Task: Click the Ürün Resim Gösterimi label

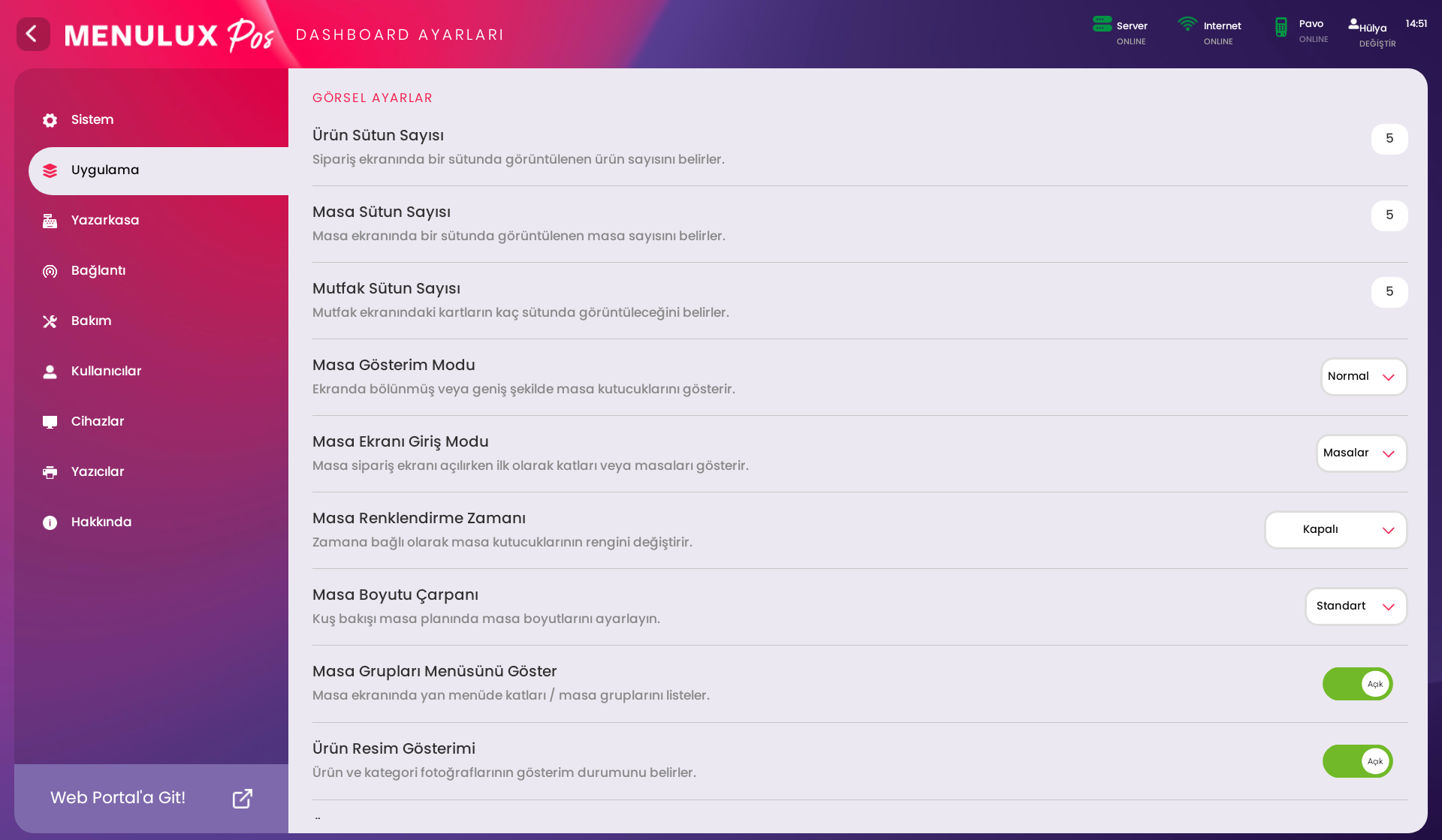Action: (394, 749)
